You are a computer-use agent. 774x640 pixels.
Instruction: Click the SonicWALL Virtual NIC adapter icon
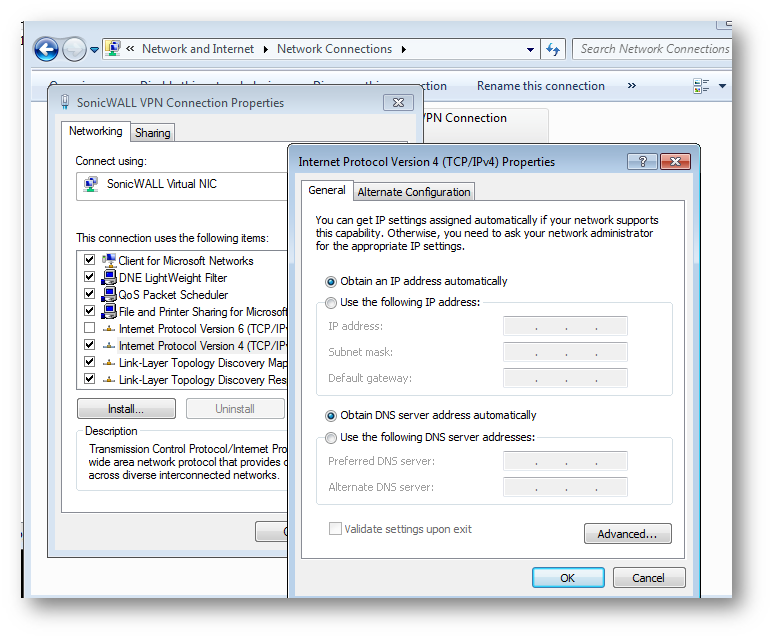(90, 184)
